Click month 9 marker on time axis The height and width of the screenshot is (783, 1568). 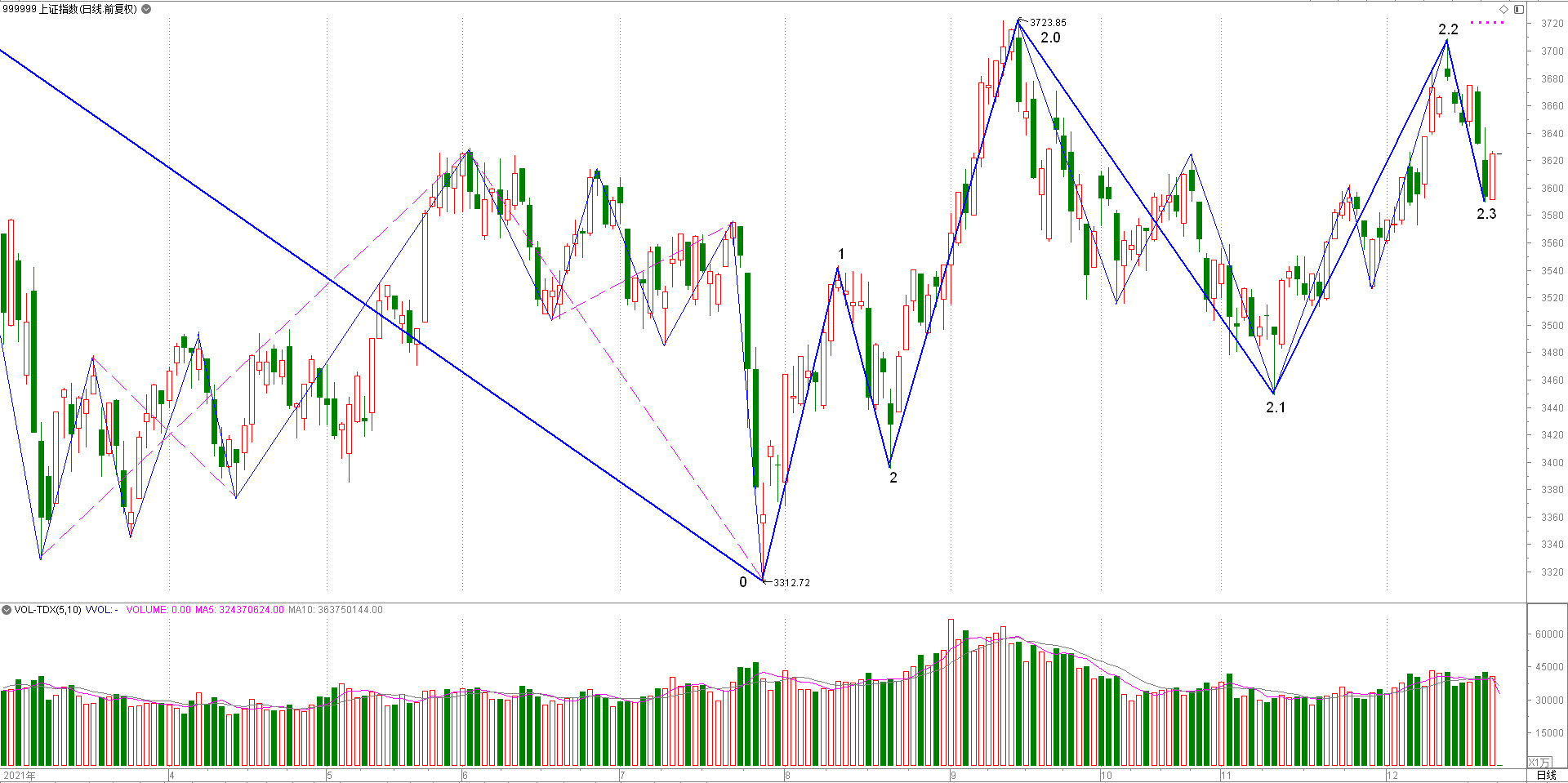pyautogui.click(x=953, y=776)
